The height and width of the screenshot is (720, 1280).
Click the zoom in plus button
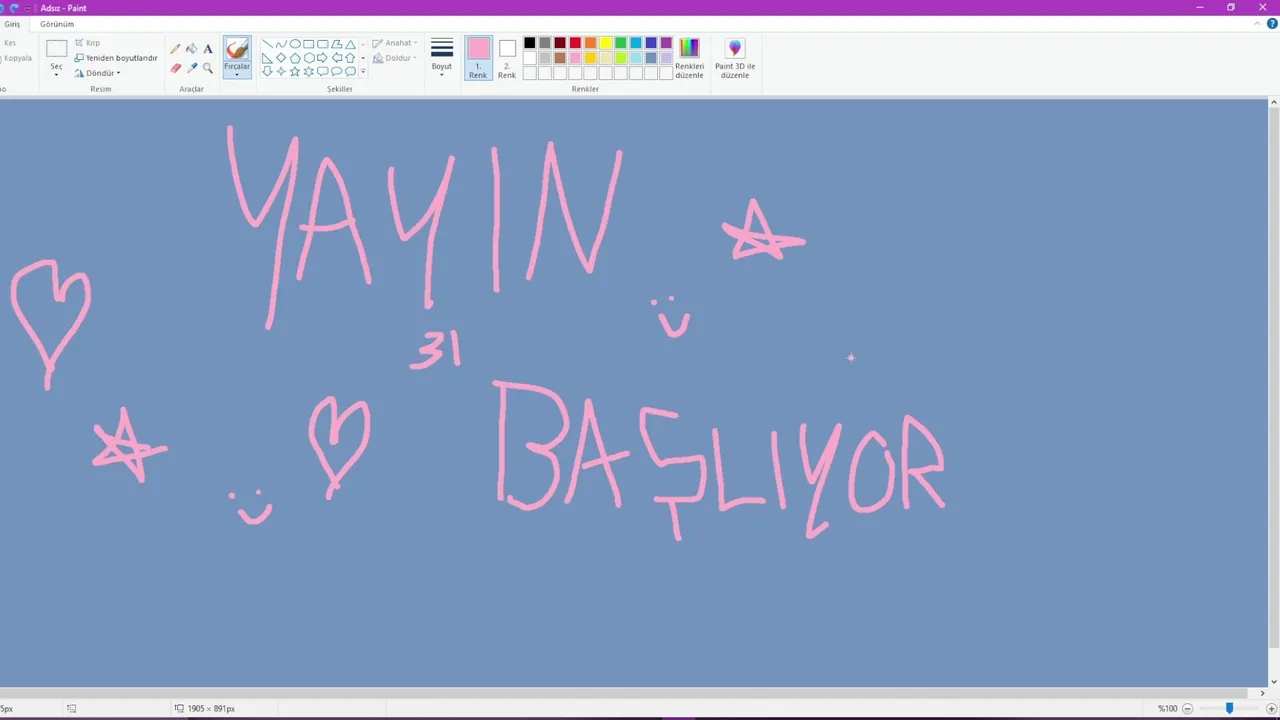point(1271,708)
